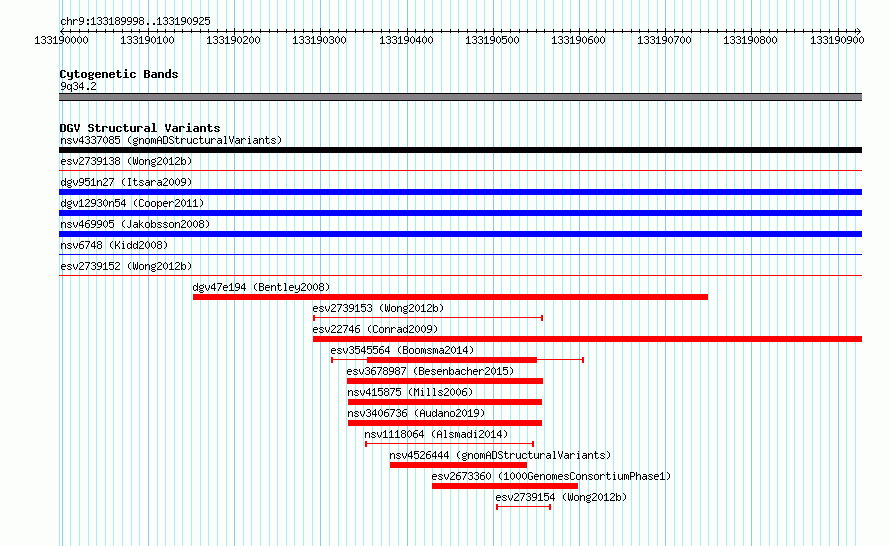The image size is (890, 546).
Task: Click the red bar under nsv3406736
Action: tap(445, 423)
